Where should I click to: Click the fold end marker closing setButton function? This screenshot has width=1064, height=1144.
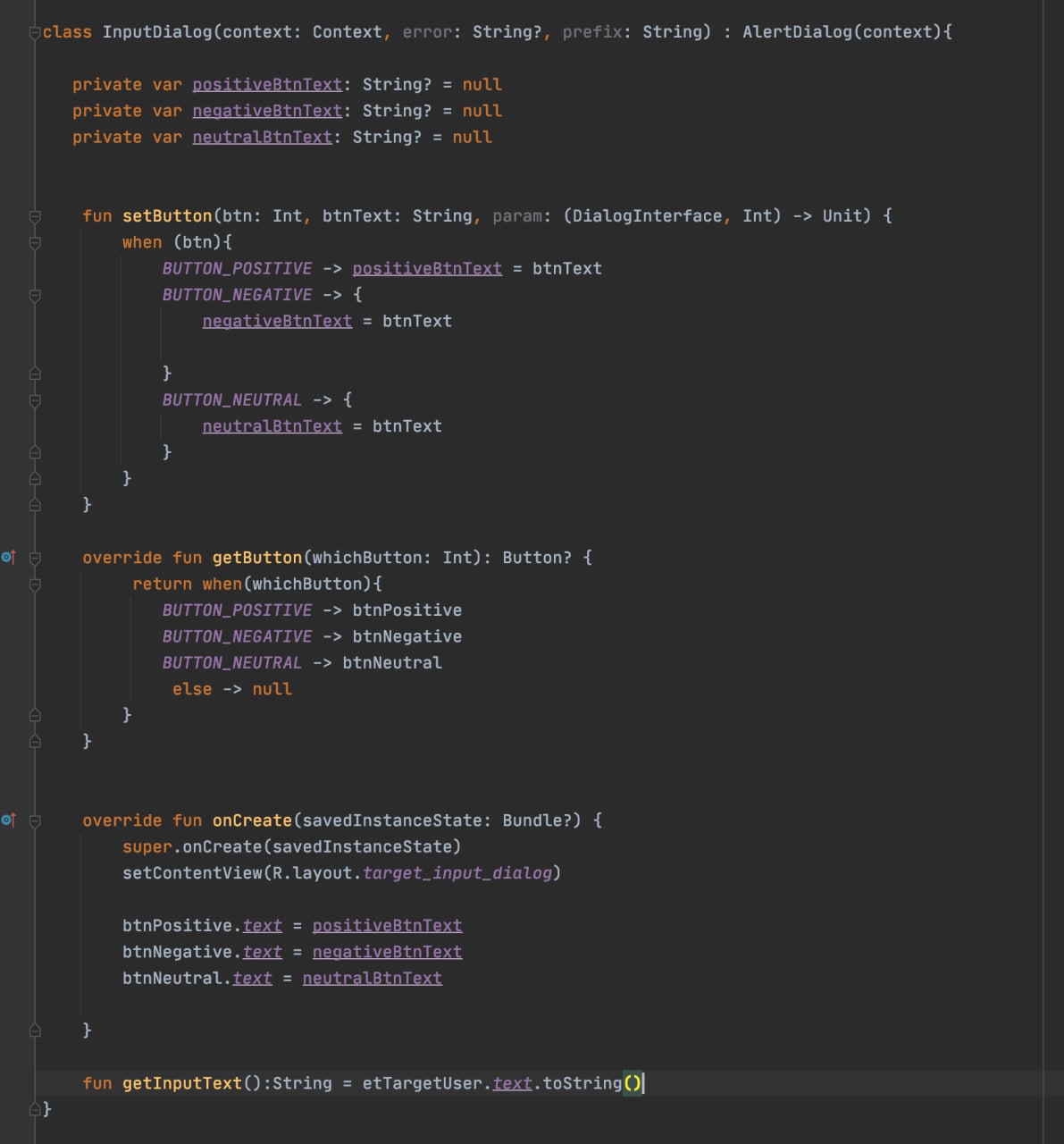[x=35, y=505]
